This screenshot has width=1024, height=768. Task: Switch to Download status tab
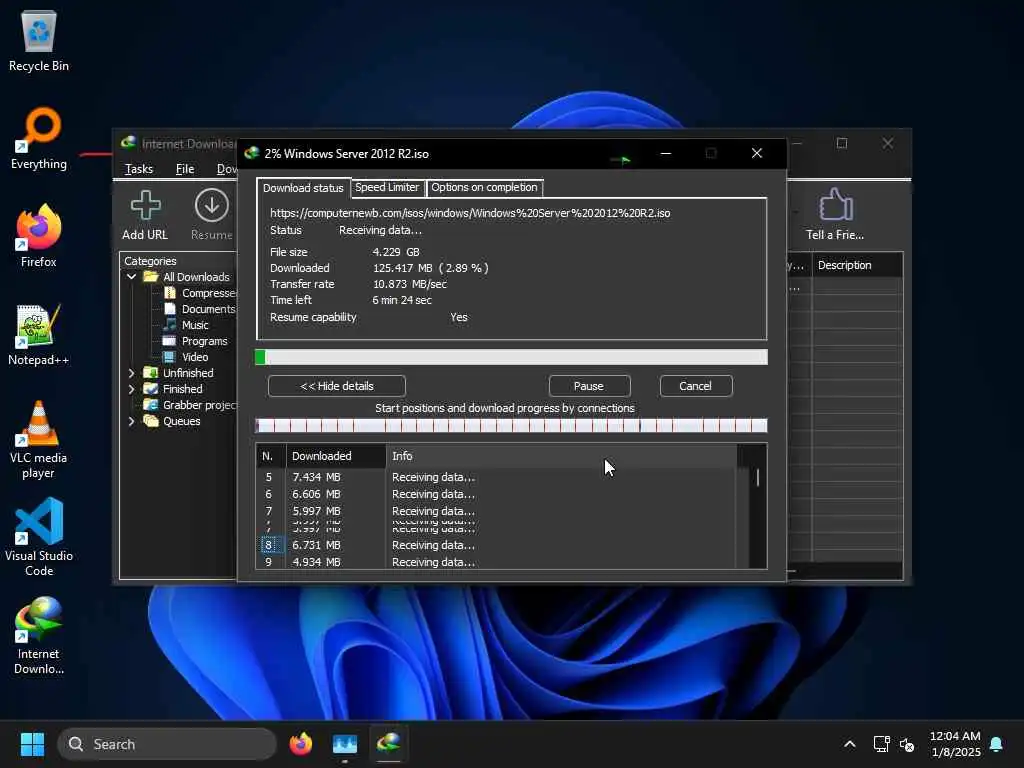(303, 188)
